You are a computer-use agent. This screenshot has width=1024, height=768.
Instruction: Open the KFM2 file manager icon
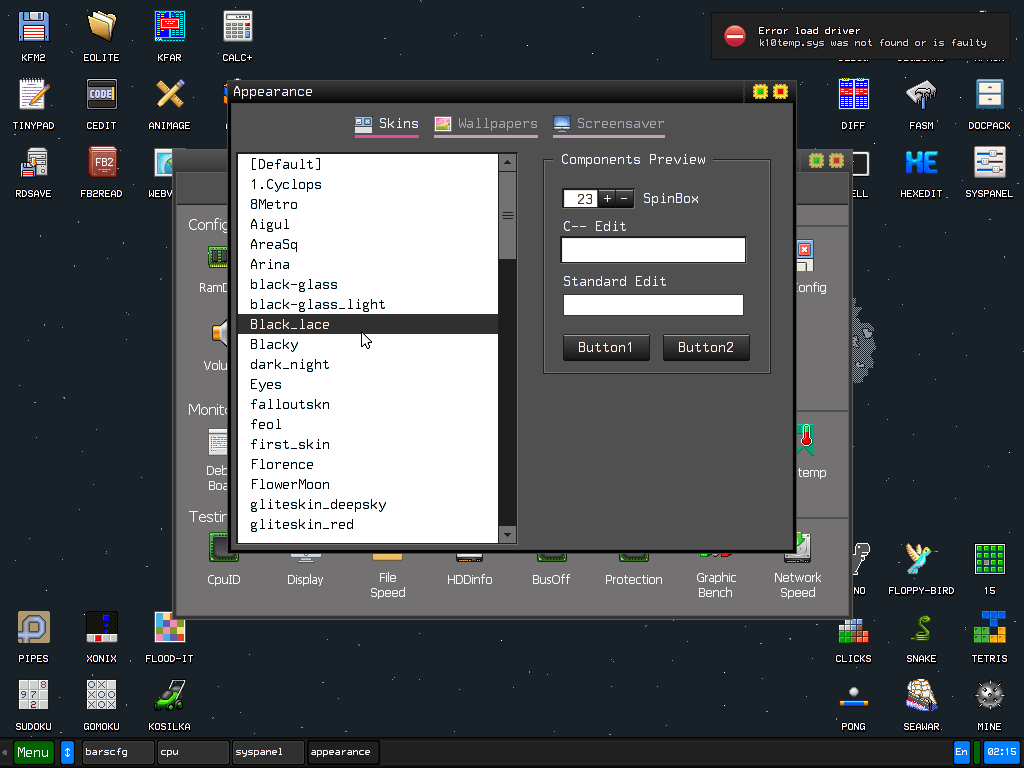33,31
